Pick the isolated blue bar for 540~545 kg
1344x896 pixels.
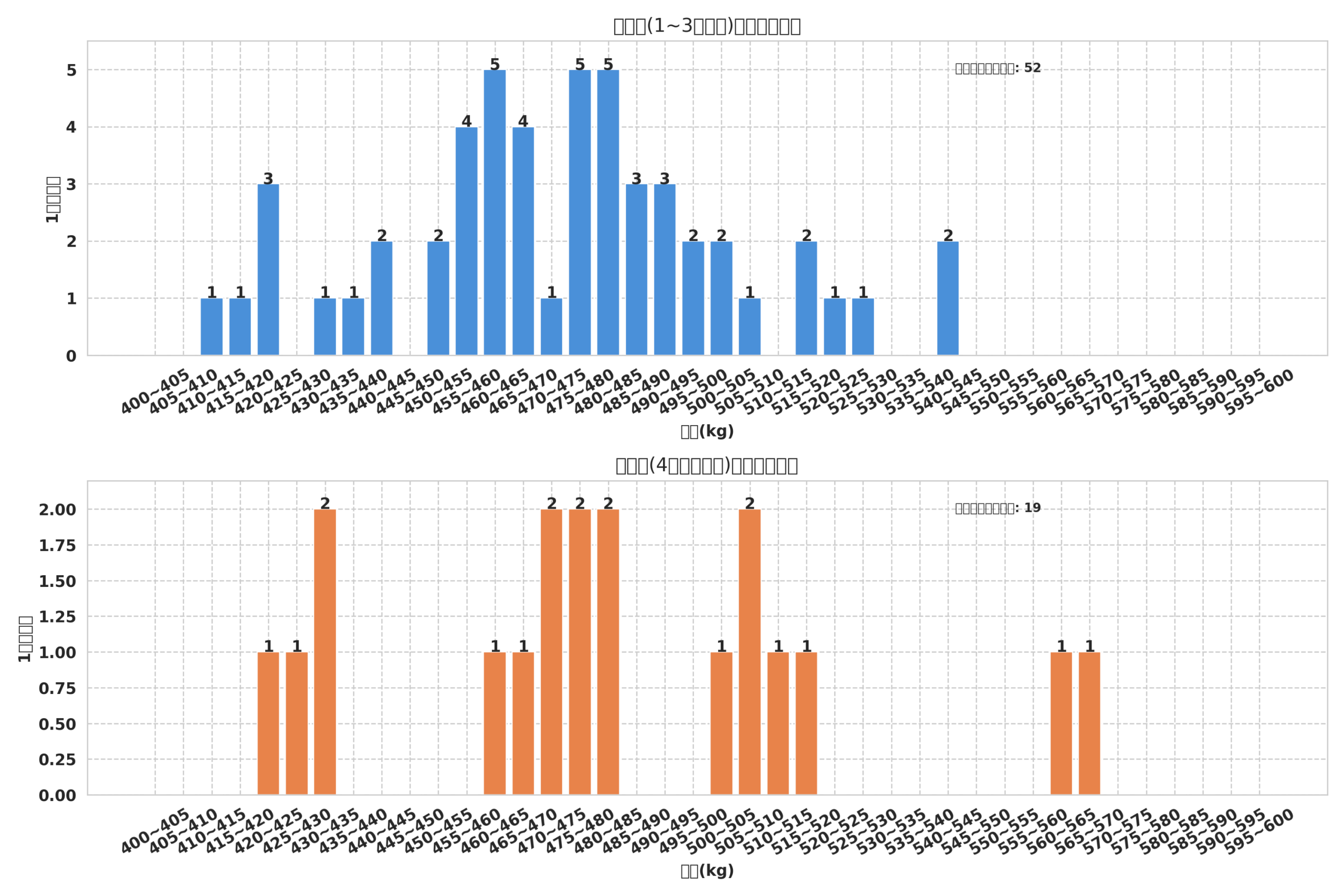(x=948, y=298)
